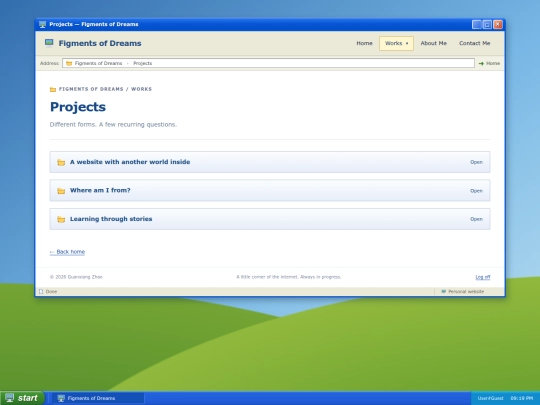
Task: Click taskbar Figments of Dreams monitor icon
Action: click(x=61, y=398)
